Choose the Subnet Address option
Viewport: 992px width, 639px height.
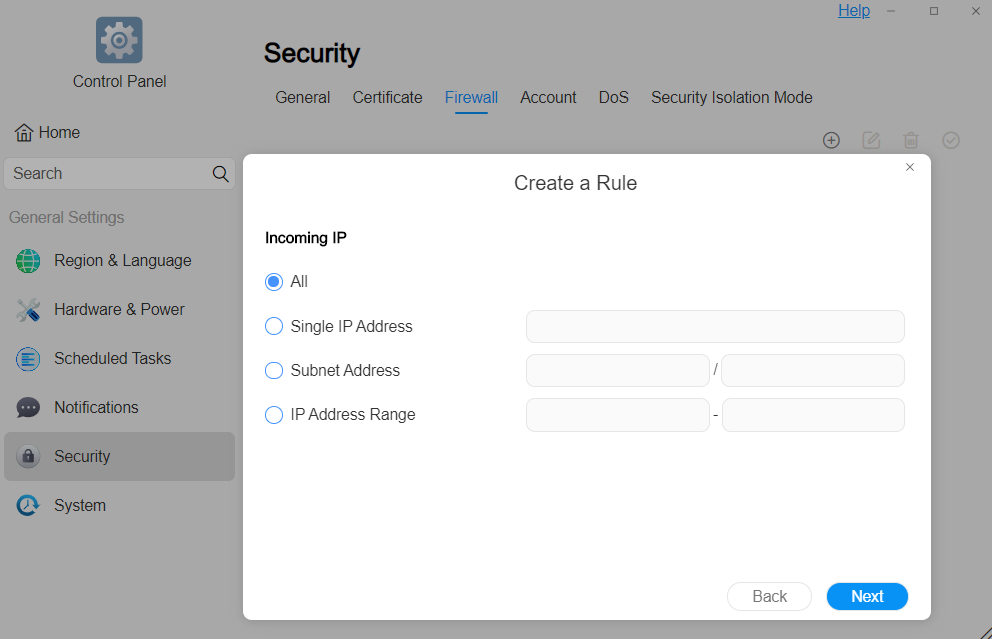click(x=274, y=370)
